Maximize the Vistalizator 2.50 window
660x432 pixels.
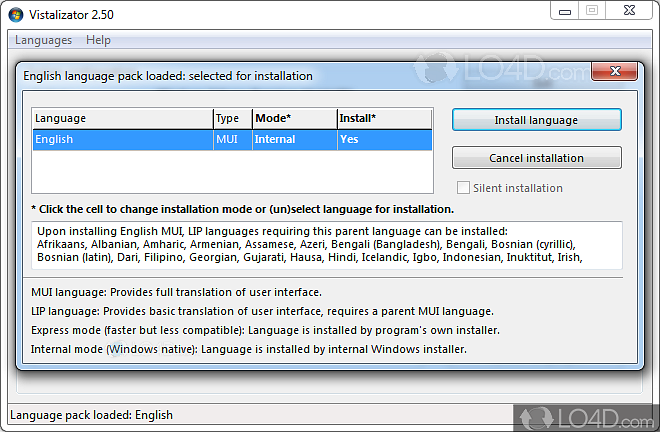click(591, 11)
